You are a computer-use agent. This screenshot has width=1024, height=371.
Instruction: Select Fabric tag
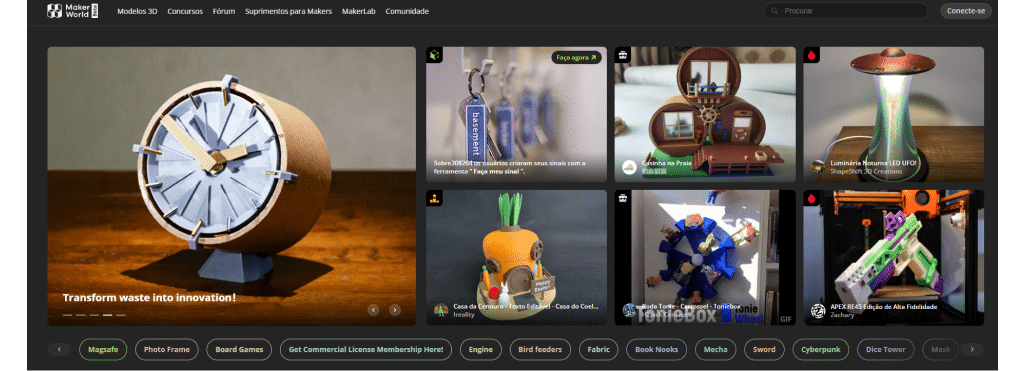(x=598, y=349)
